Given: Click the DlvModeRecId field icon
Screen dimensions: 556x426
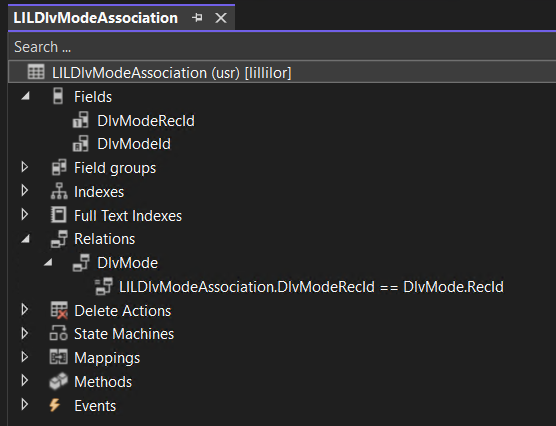Looking at the screenshot, I should pyautogui.click(x=80, y=120).
